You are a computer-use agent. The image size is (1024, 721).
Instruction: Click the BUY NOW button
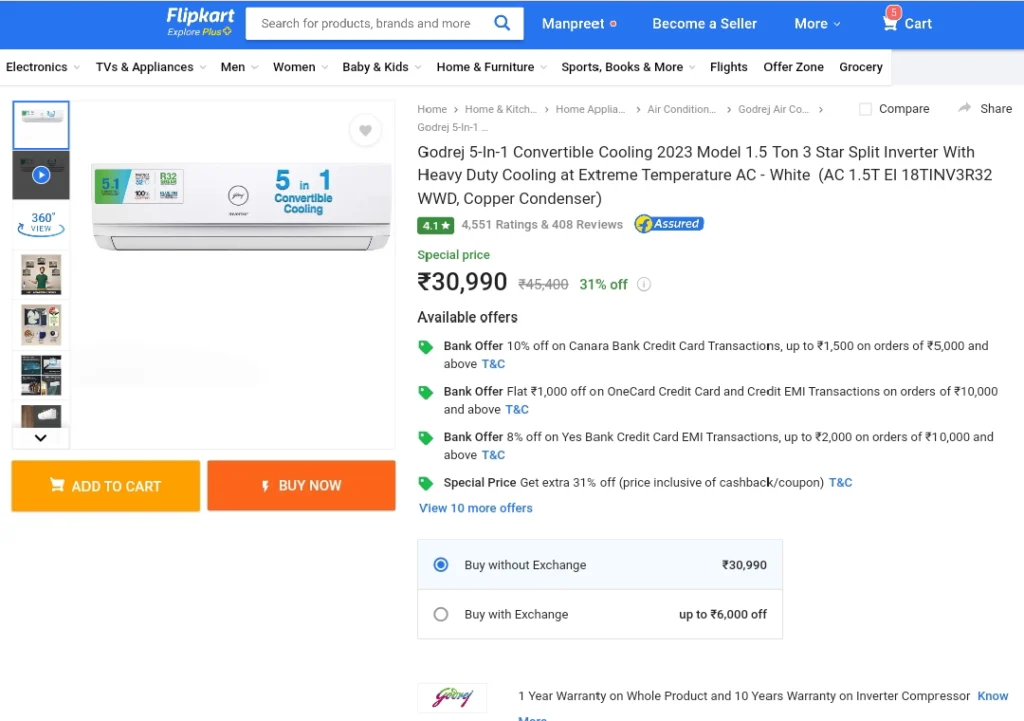coord(302,485)
